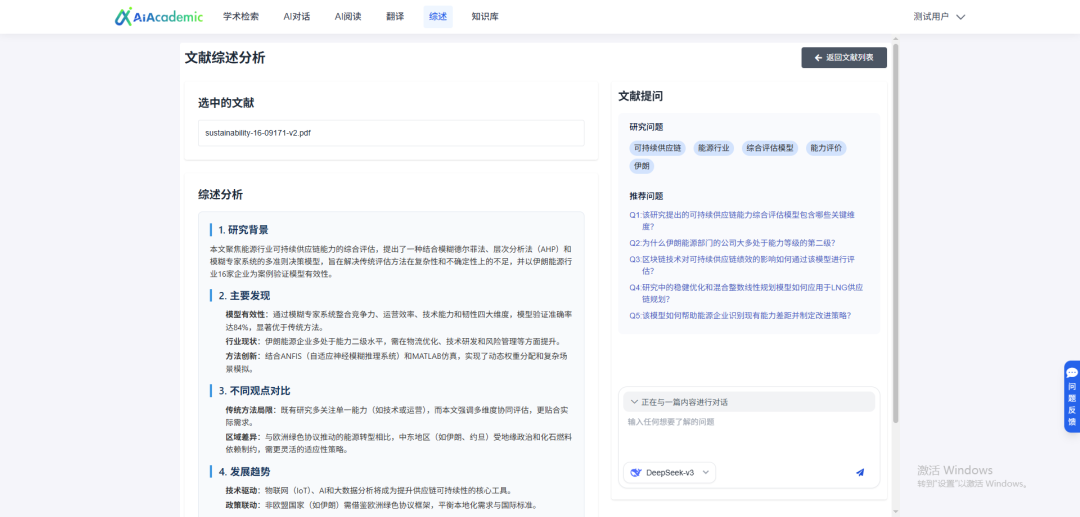Open the 问题反馈 feedback side widget
Image resolution: width=1080 pixels, height=517 pixels.
coord(1071,396)
